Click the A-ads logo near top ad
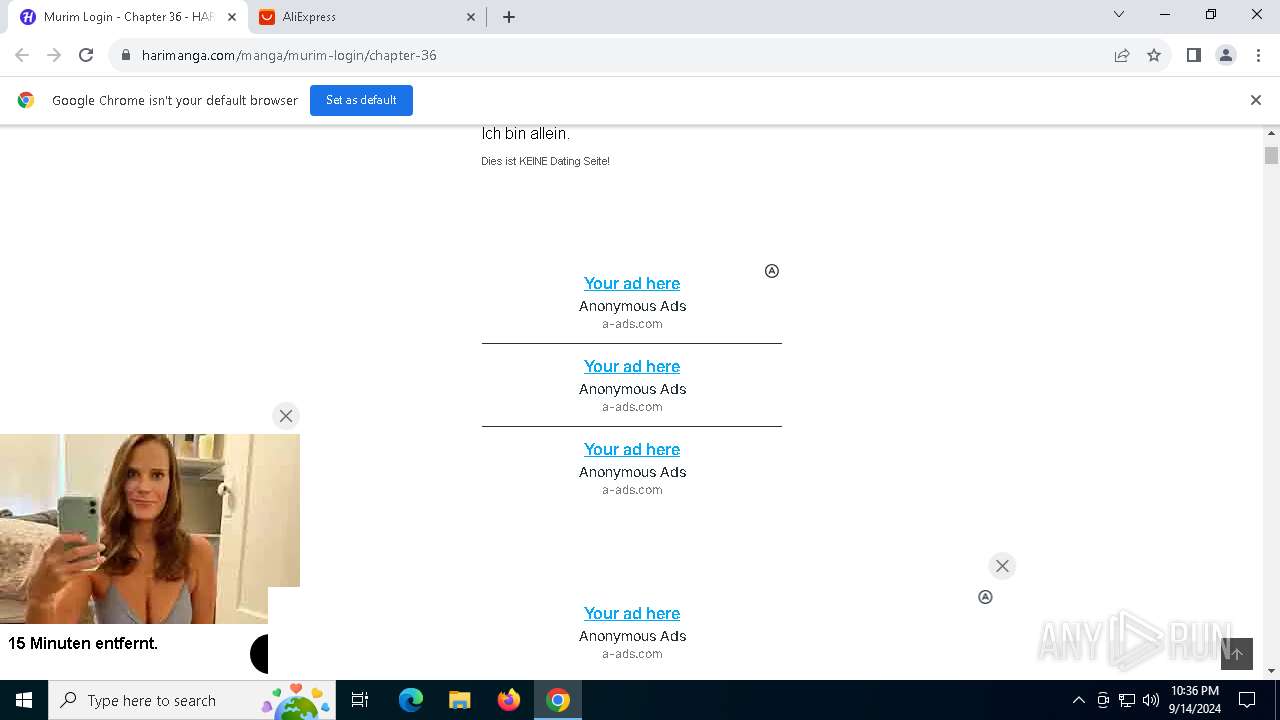The height and width of the screenshot is (720, 1280). (772, 271)
